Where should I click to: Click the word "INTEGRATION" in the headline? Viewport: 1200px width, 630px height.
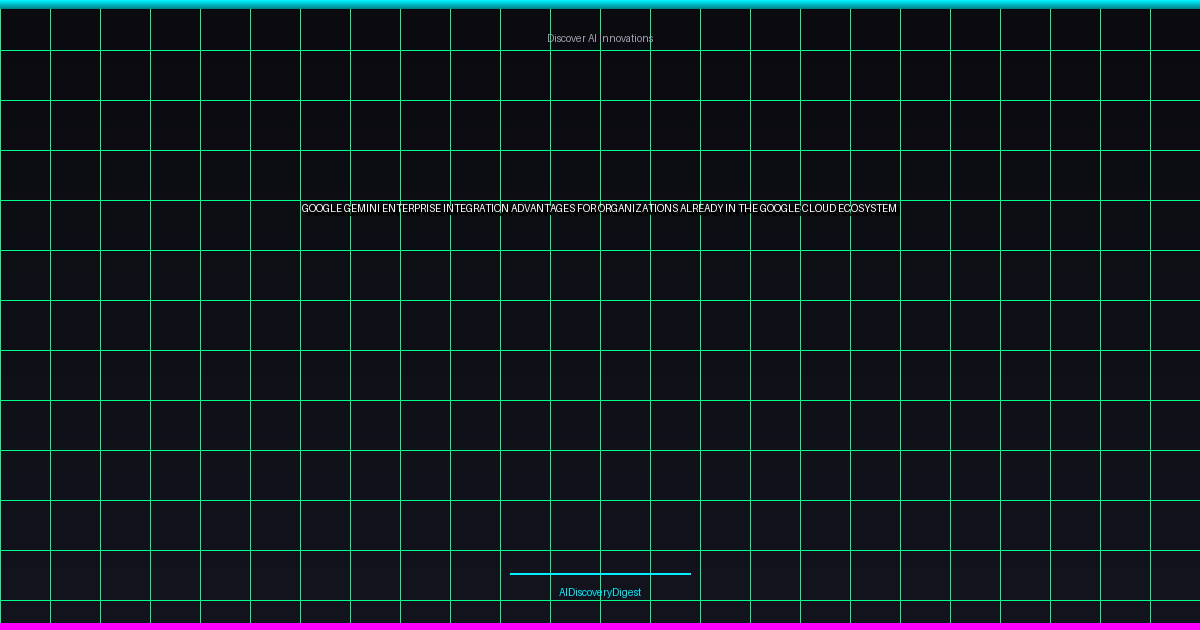476,208
